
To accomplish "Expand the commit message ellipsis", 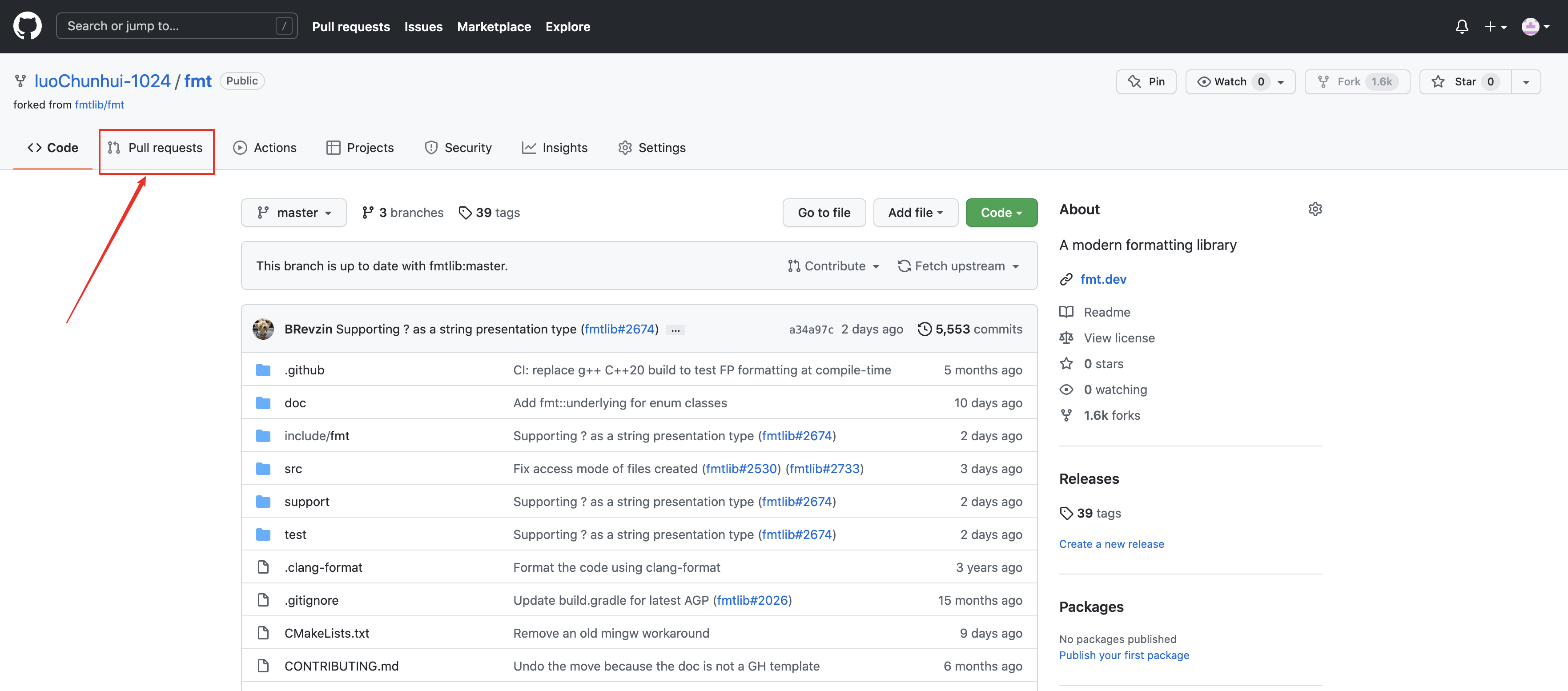I will (x=675, y=330).
